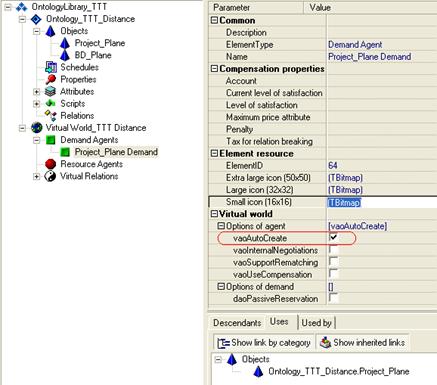Collapse the Common property group
The height and width of the screenshot is (385, 437).
(x=214, y=20)
